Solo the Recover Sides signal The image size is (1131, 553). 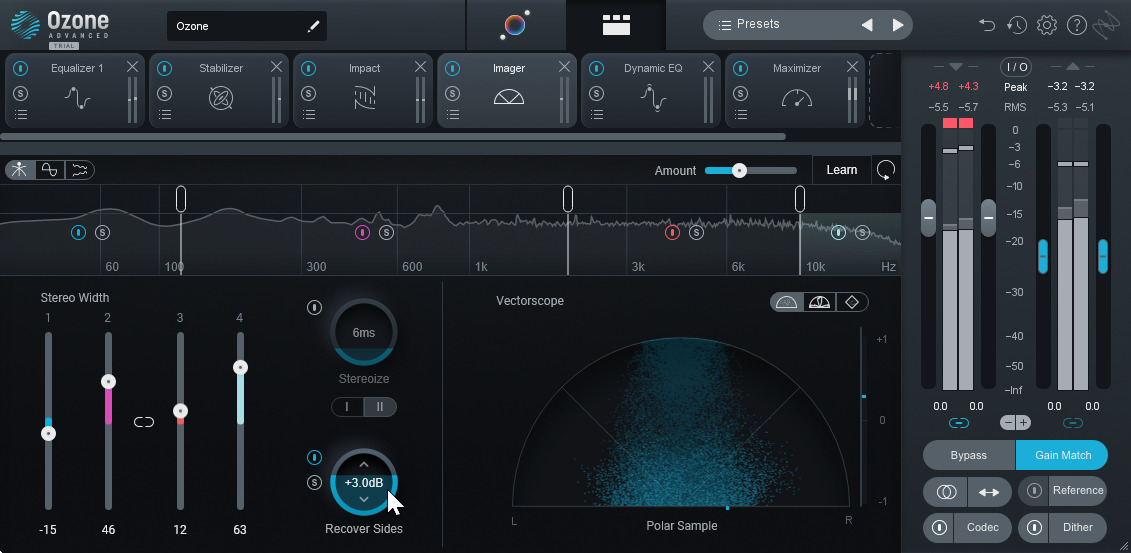click(314, 482)
